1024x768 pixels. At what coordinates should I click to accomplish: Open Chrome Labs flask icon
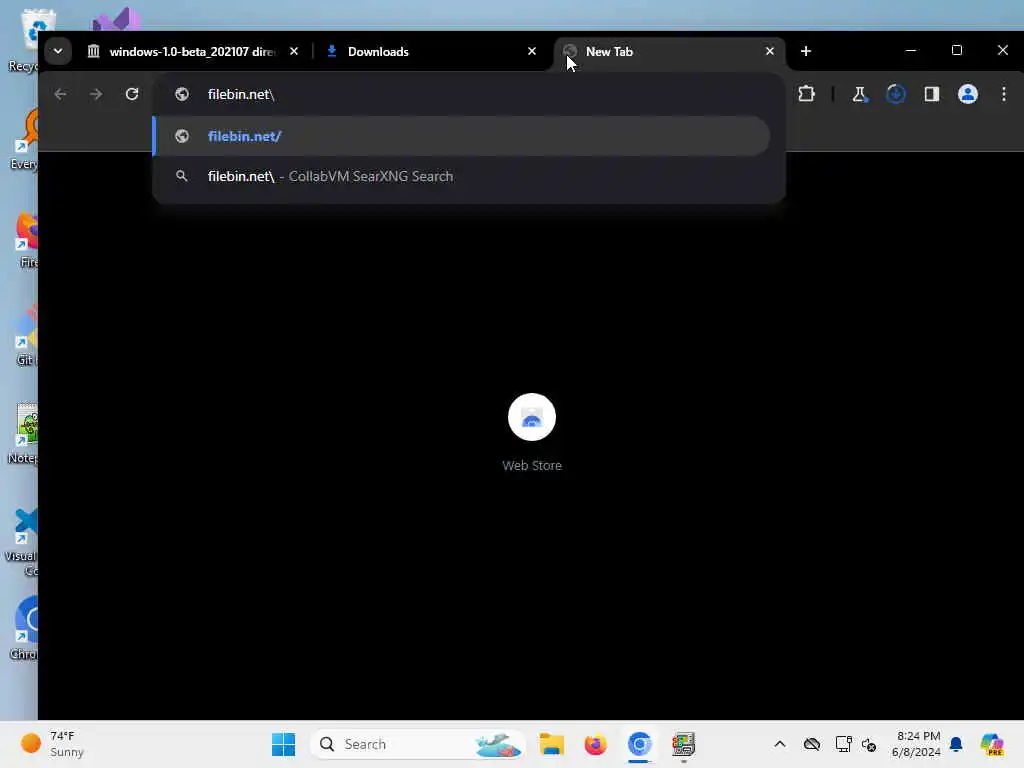859,94
